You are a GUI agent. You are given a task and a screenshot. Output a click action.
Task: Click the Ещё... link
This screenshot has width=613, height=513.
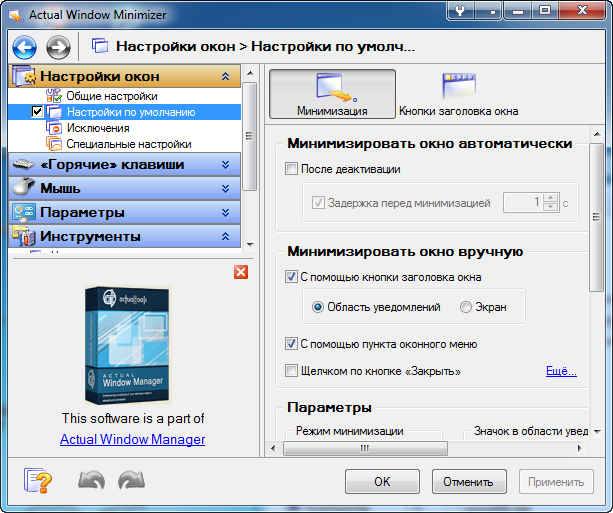click(560, 371)
